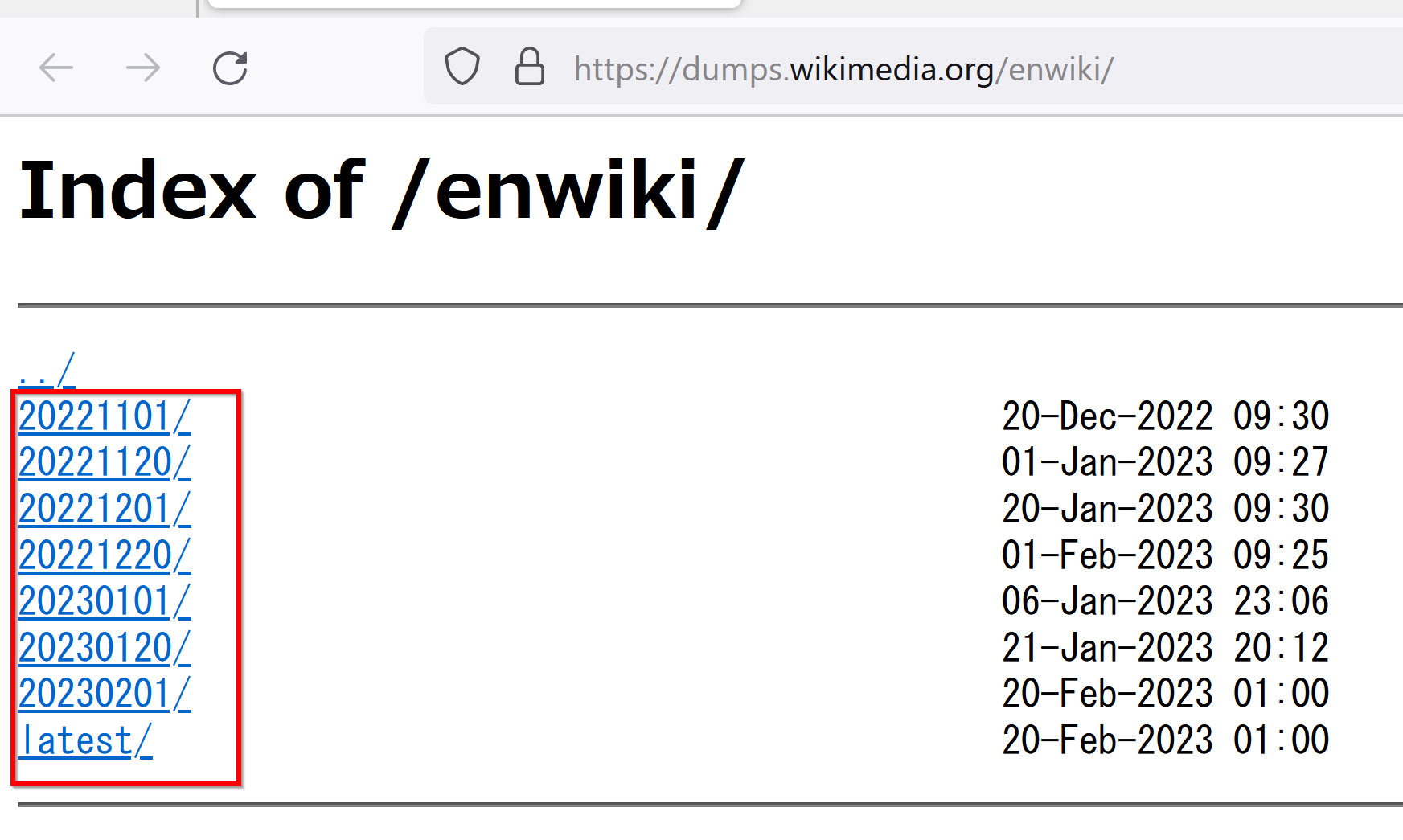This screenshot has height=840, width=1403.
Task: Open the tracking protection shield panel
Action: [x=462, y=67]
